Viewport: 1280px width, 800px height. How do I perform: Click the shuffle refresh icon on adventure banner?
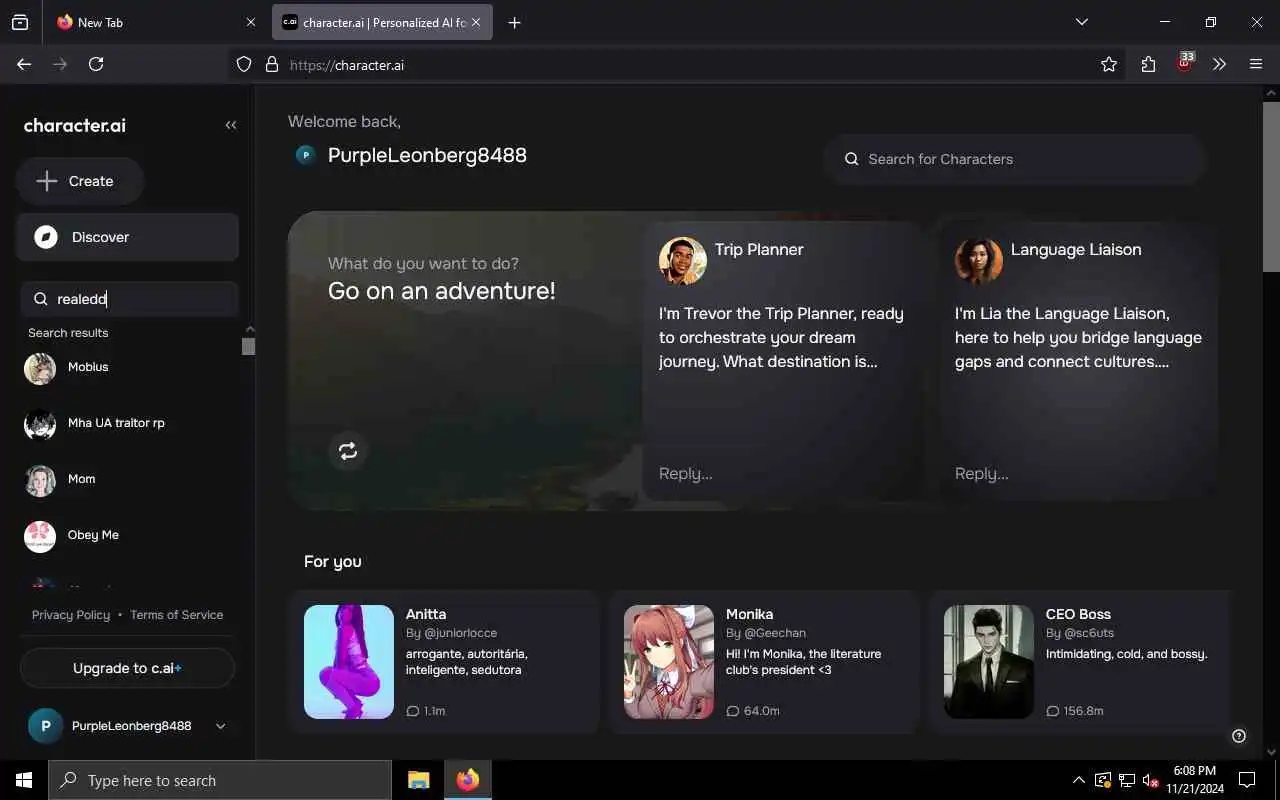click(348, 451)
